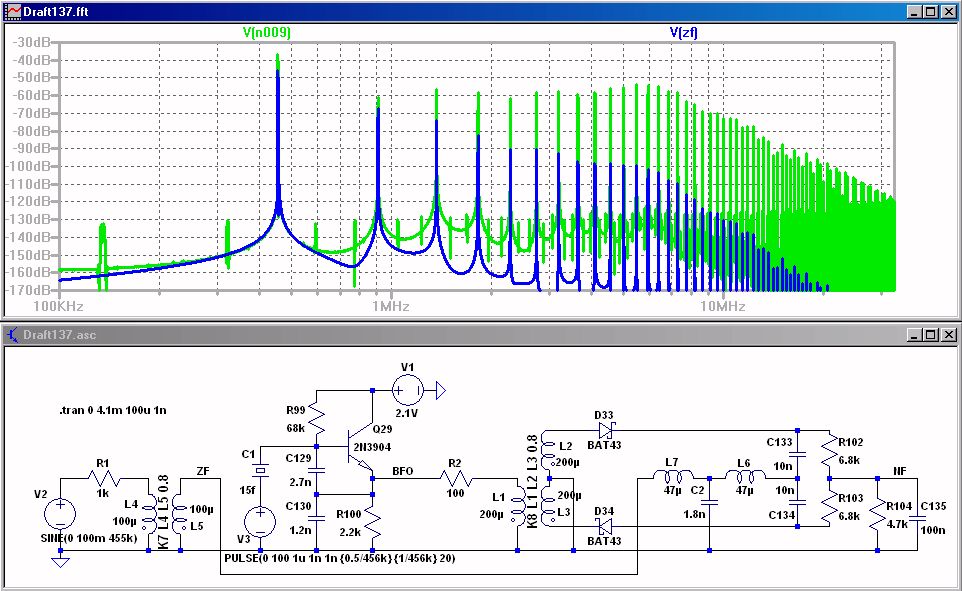The height and width of the screenshot is (591, 962).
Task: Select the V2 sine voltage source symbol
Action: (x=60, y=513)
